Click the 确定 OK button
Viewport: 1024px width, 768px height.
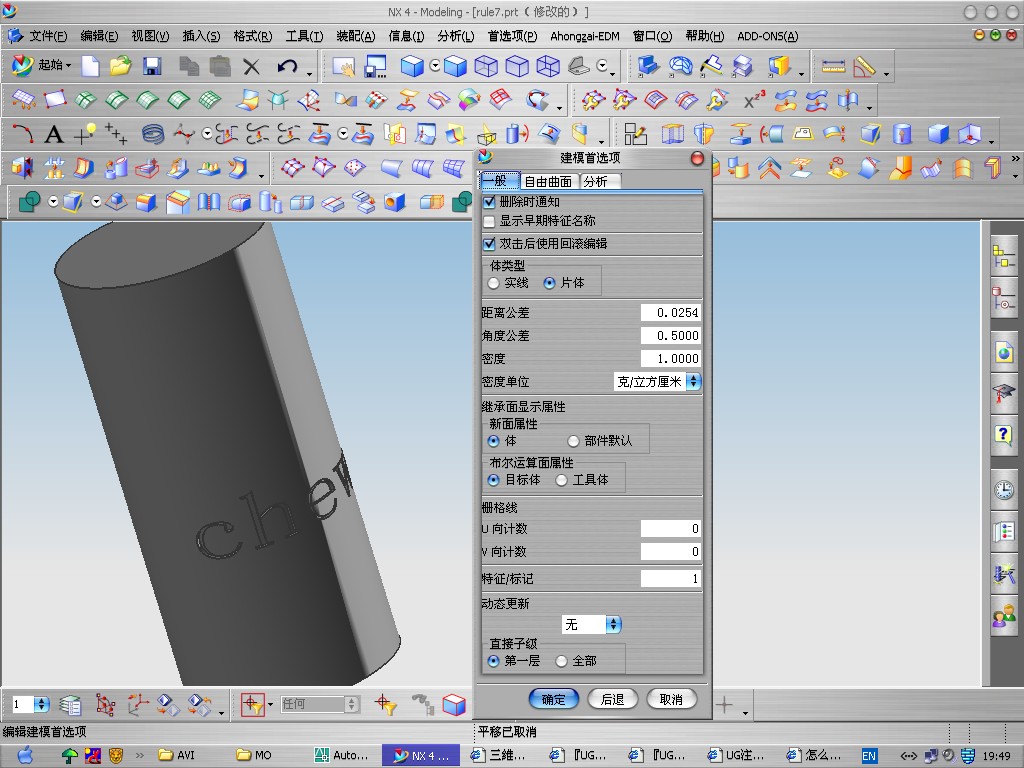pos(554,699)
